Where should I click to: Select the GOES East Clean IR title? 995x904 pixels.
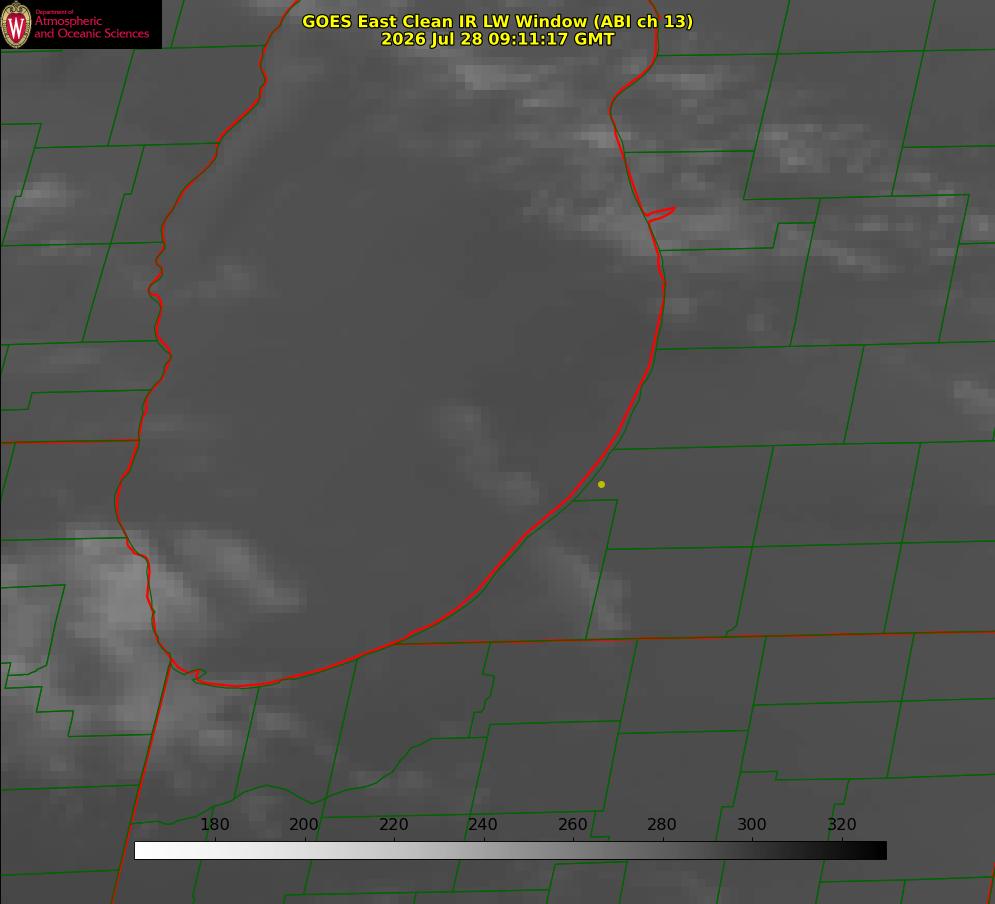498,21
